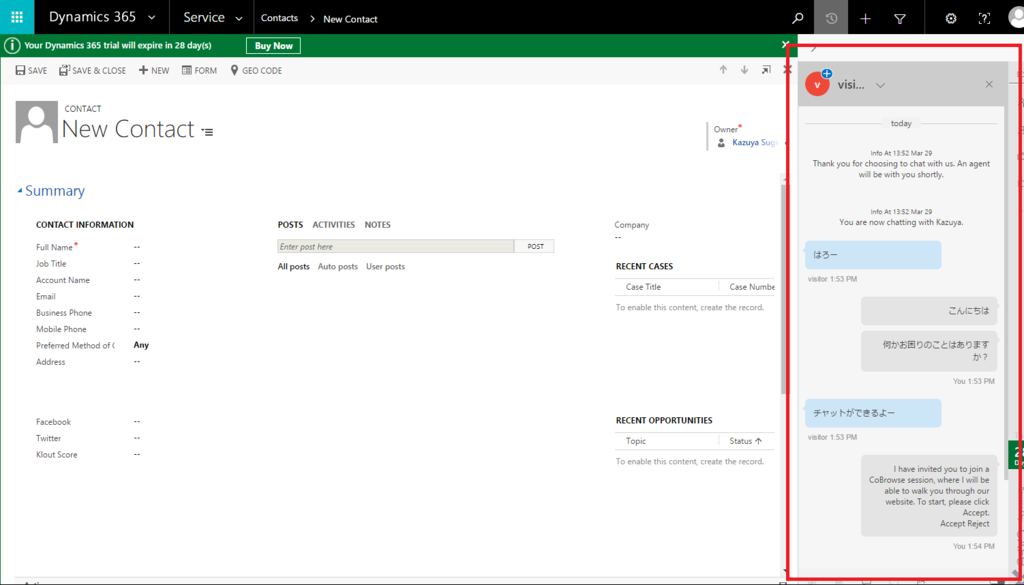Click the Enter post here field

click(396, 247)
